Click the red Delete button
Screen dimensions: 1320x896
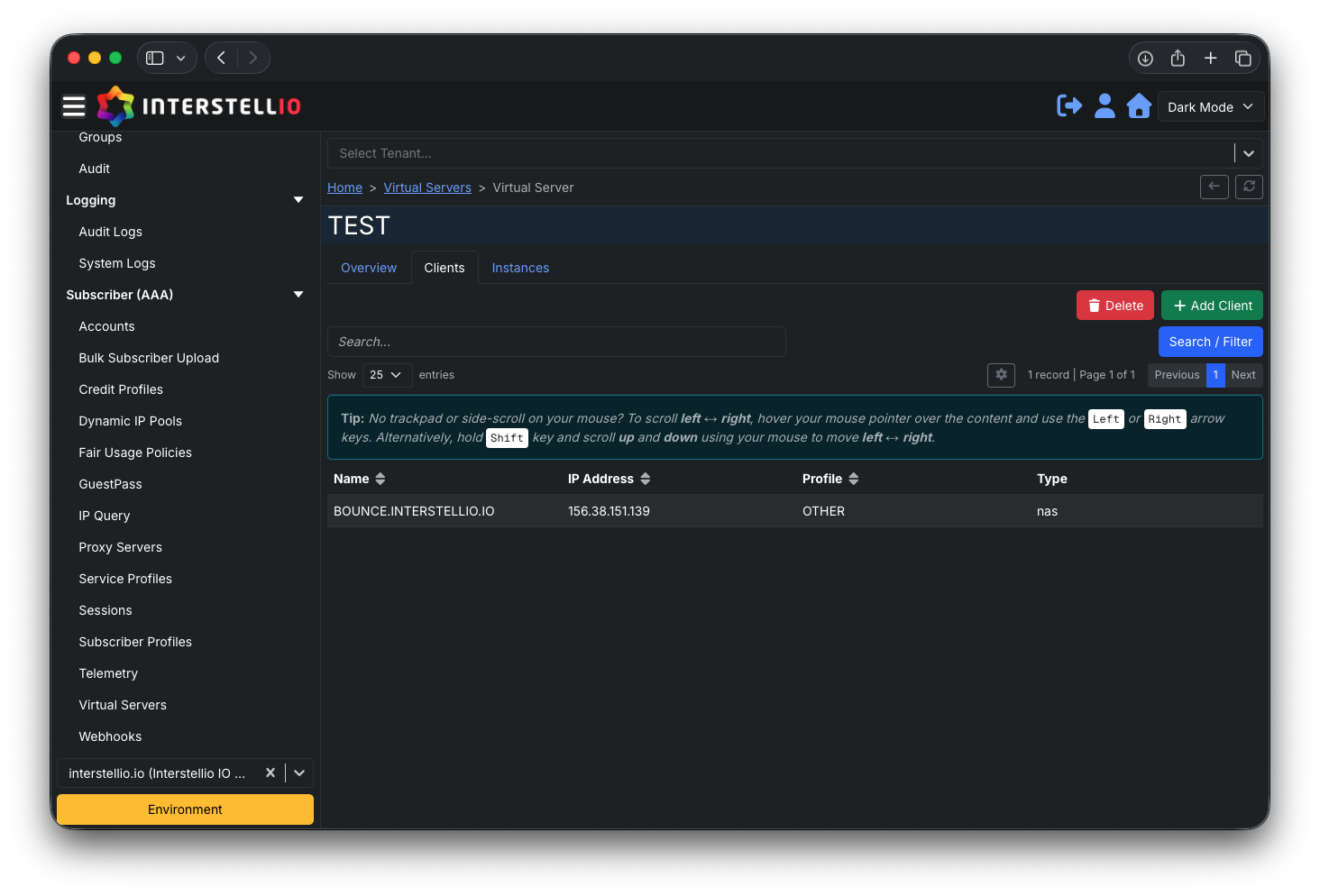(1115, 306)
